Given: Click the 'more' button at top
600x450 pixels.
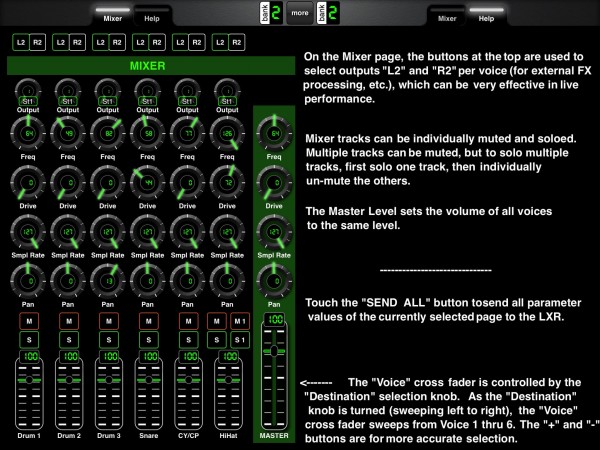Looking at the screenshot, I should coord(300,13).
